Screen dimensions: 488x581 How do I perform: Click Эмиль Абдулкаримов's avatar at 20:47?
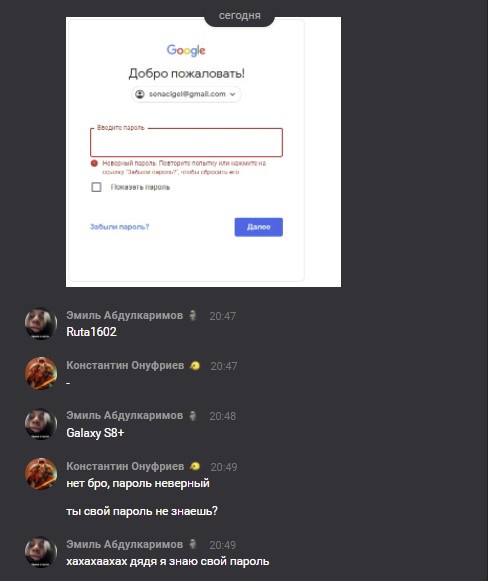tap(41, 323)
